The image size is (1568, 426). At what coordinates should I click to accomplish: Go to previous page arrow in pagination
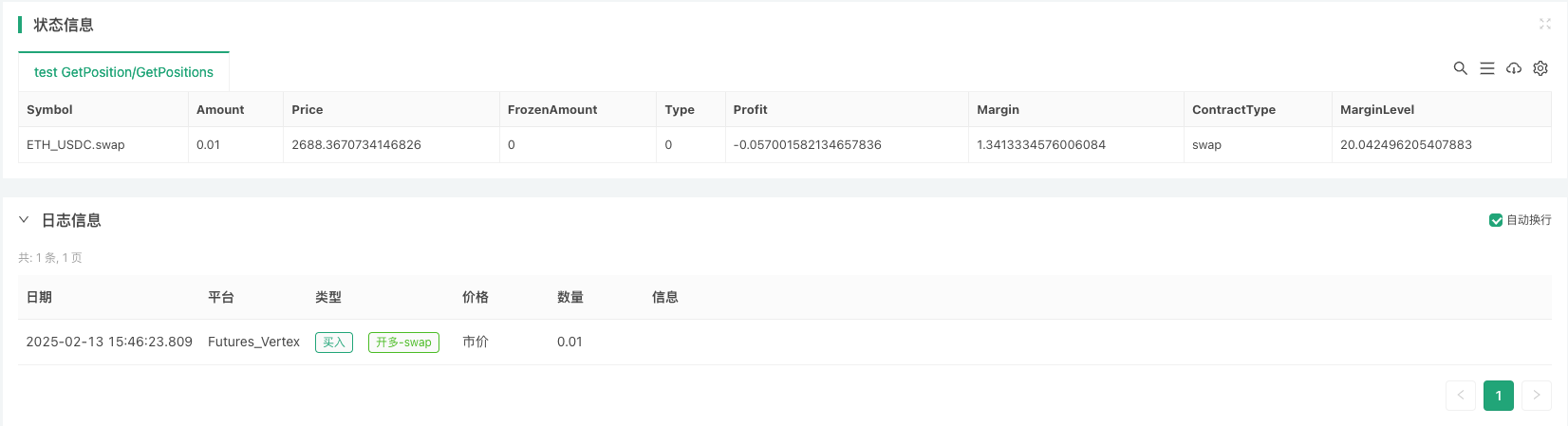[x=1461, y=396]
